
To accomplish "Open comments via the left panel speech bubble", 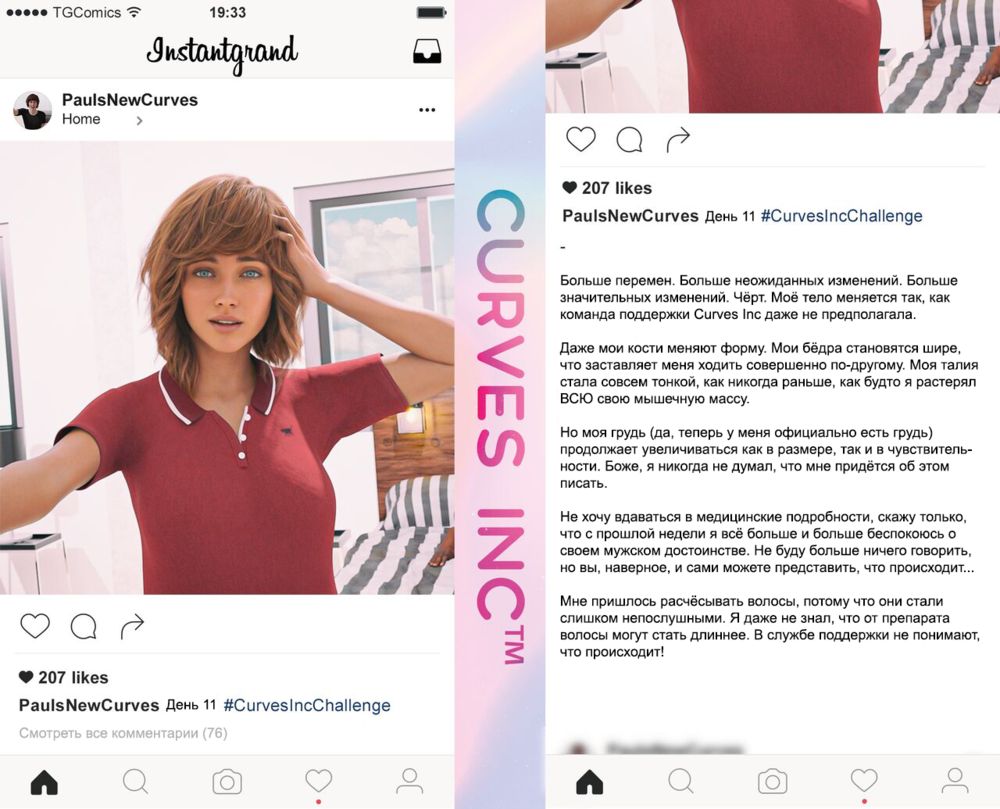I will (x=84, y=627).
